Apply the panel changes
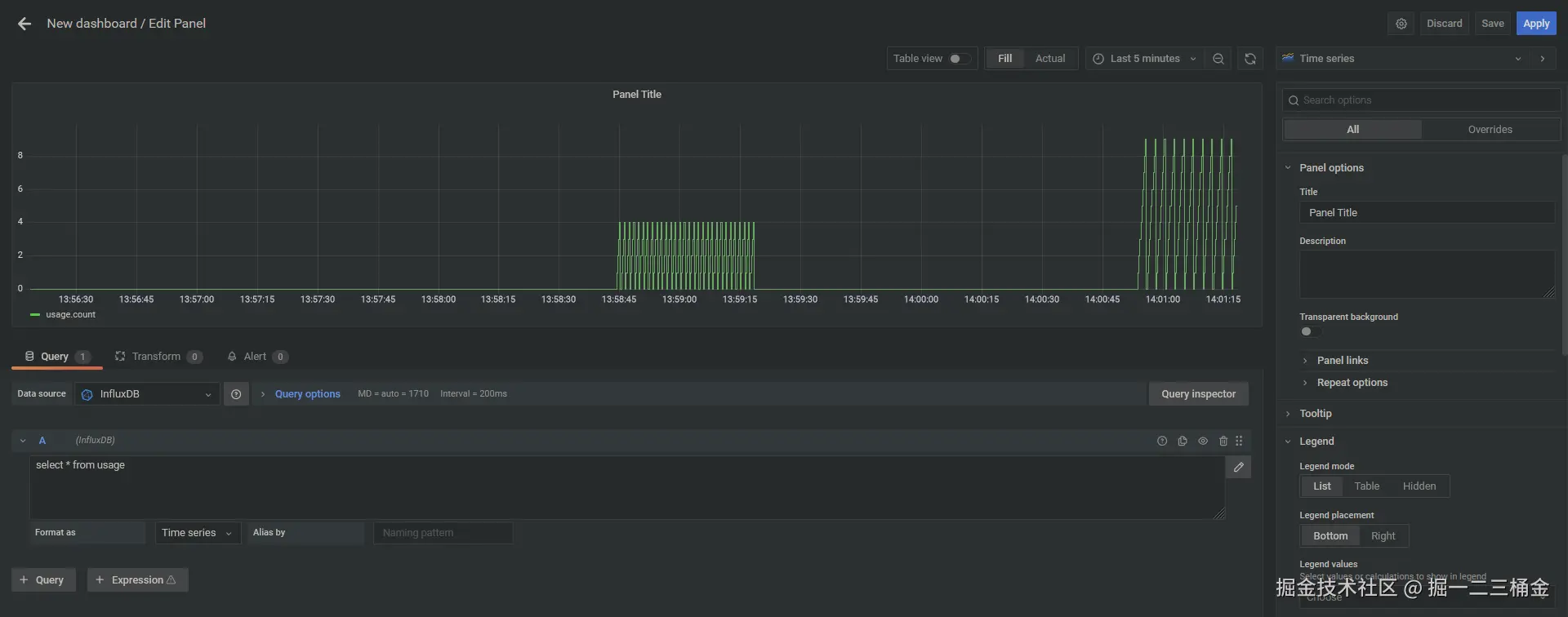Screen dimensions: 1568x617 point(1536,24)
